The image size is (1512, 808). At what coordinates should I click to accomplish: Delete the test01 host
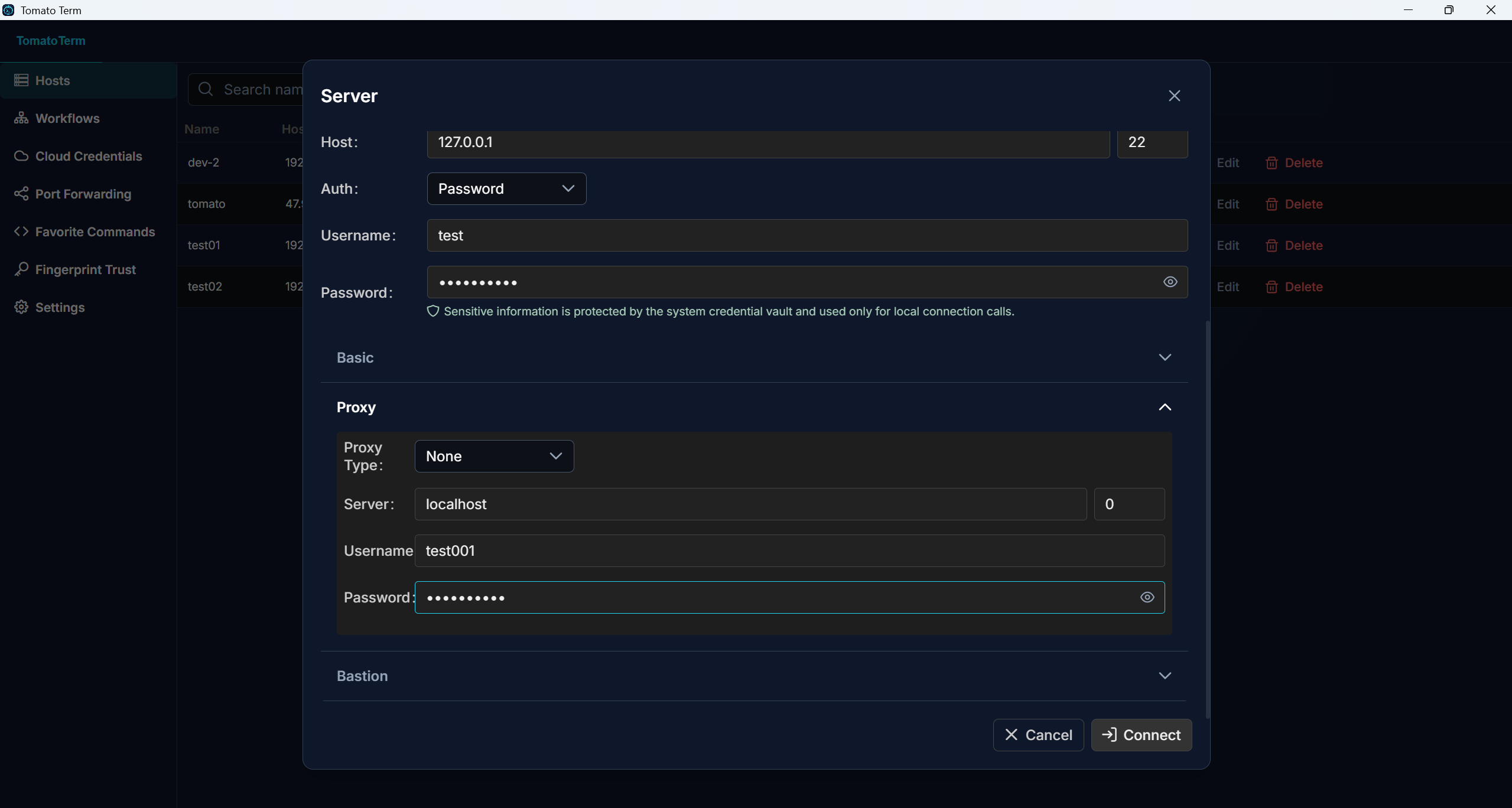tap(1295, 246)
